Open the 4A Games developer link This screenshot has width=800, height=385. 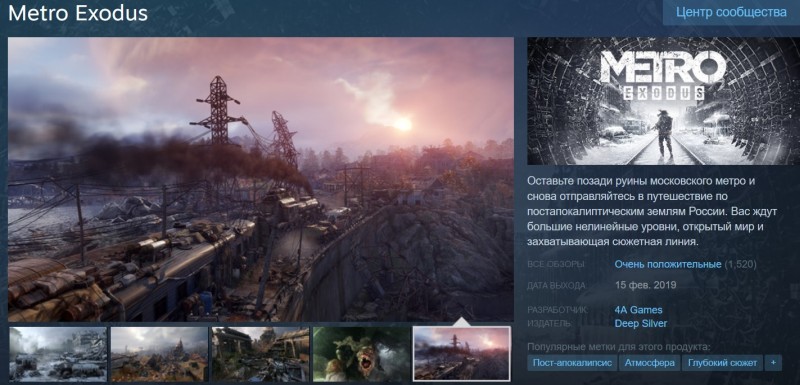tap(638, 310)
